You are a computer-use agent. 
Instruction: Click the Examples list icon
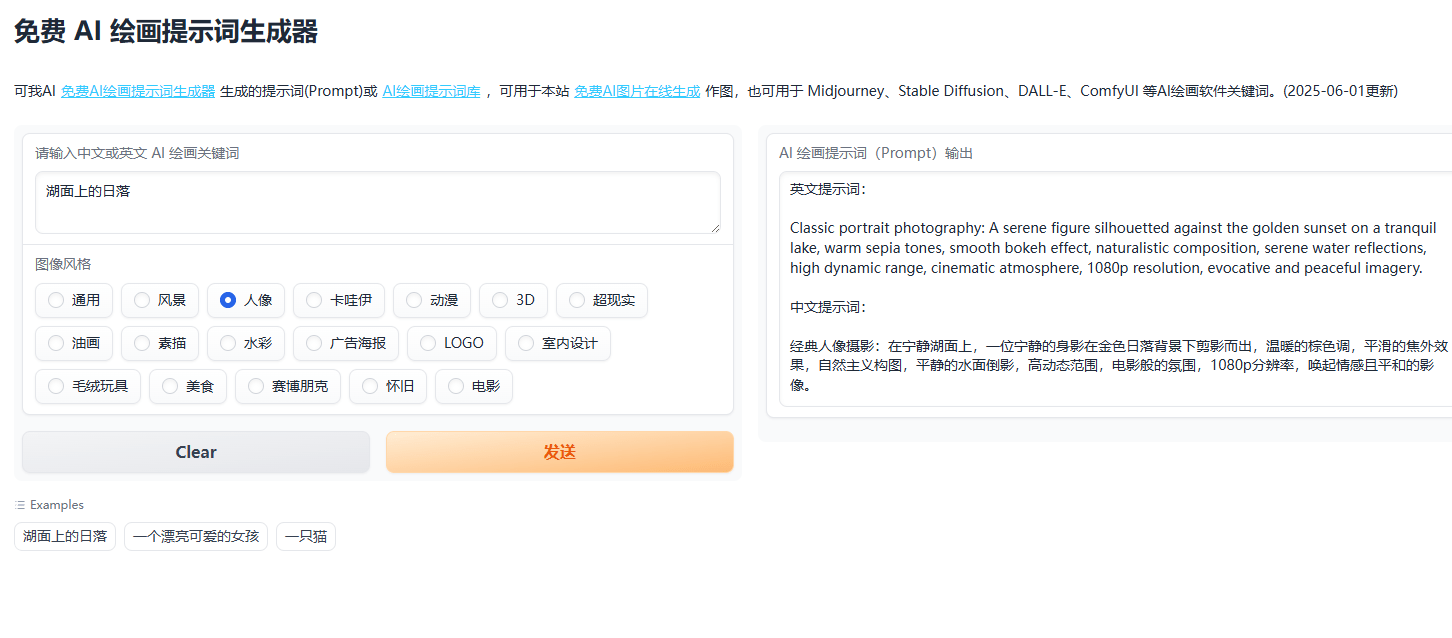[20, 504]
